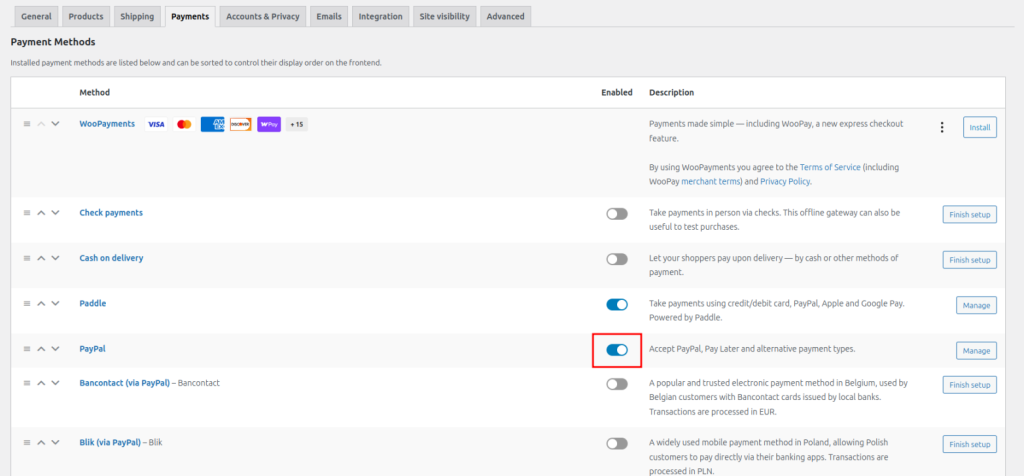
Task: Manage the Paddle payment method
Action: pyautogui.click(x=976, y=305)
